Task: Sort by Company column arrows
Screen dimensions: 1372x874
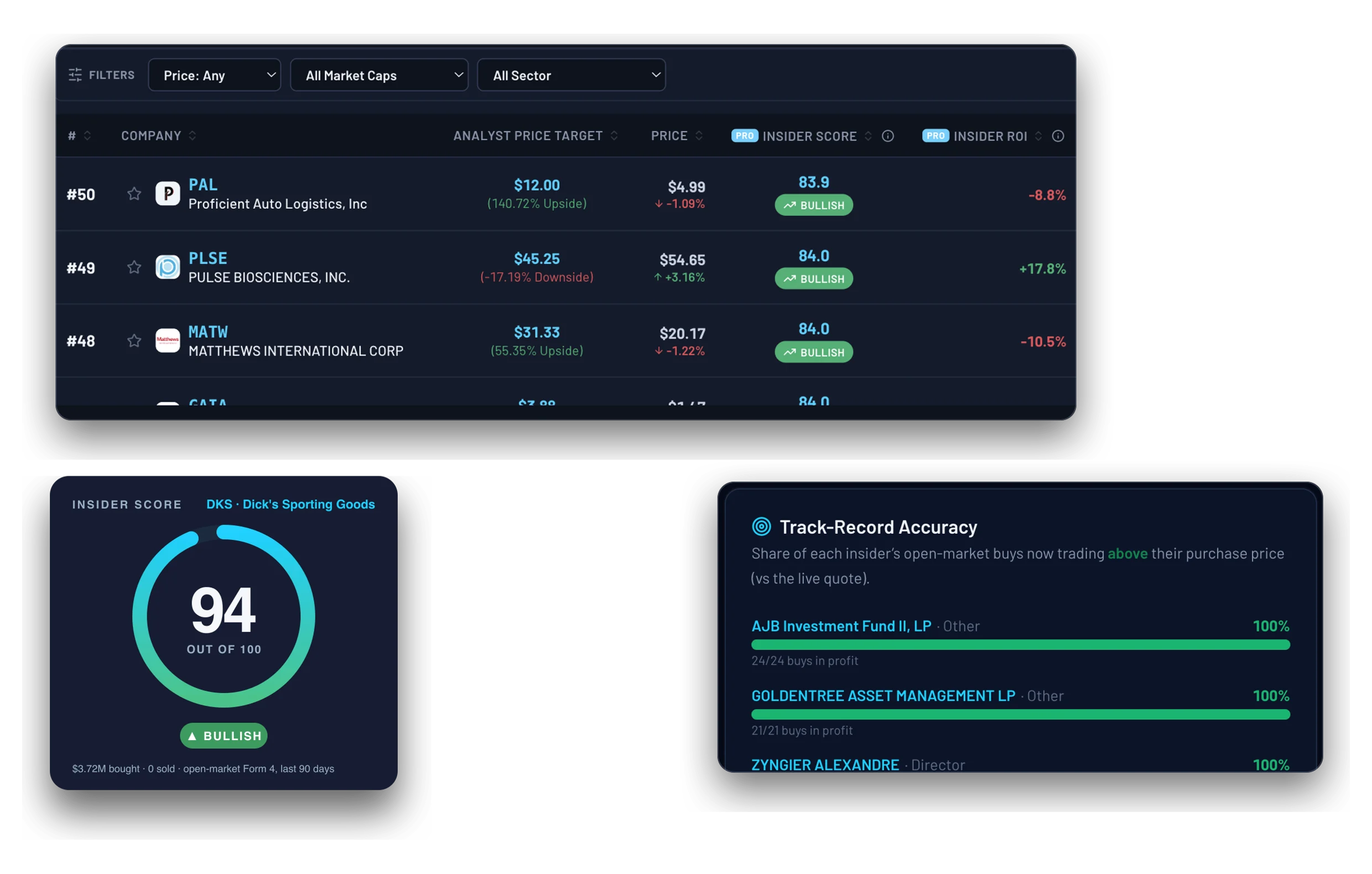Action: click(x=193, y=136)
